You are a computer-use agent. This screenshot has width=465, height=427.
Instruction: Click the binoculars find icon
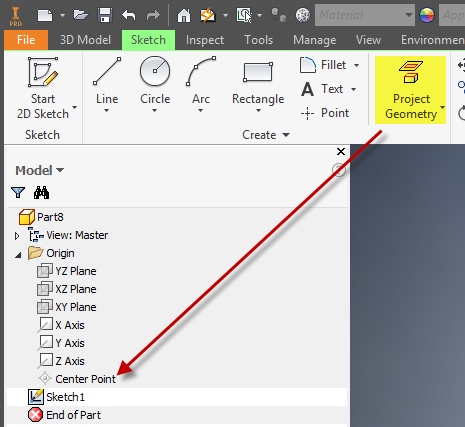tap(41, 193)
